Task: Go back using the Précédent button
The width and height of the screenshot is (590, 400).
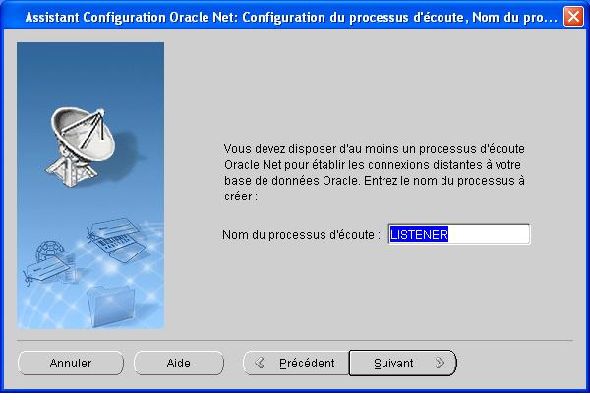Action: pos(296,363)
